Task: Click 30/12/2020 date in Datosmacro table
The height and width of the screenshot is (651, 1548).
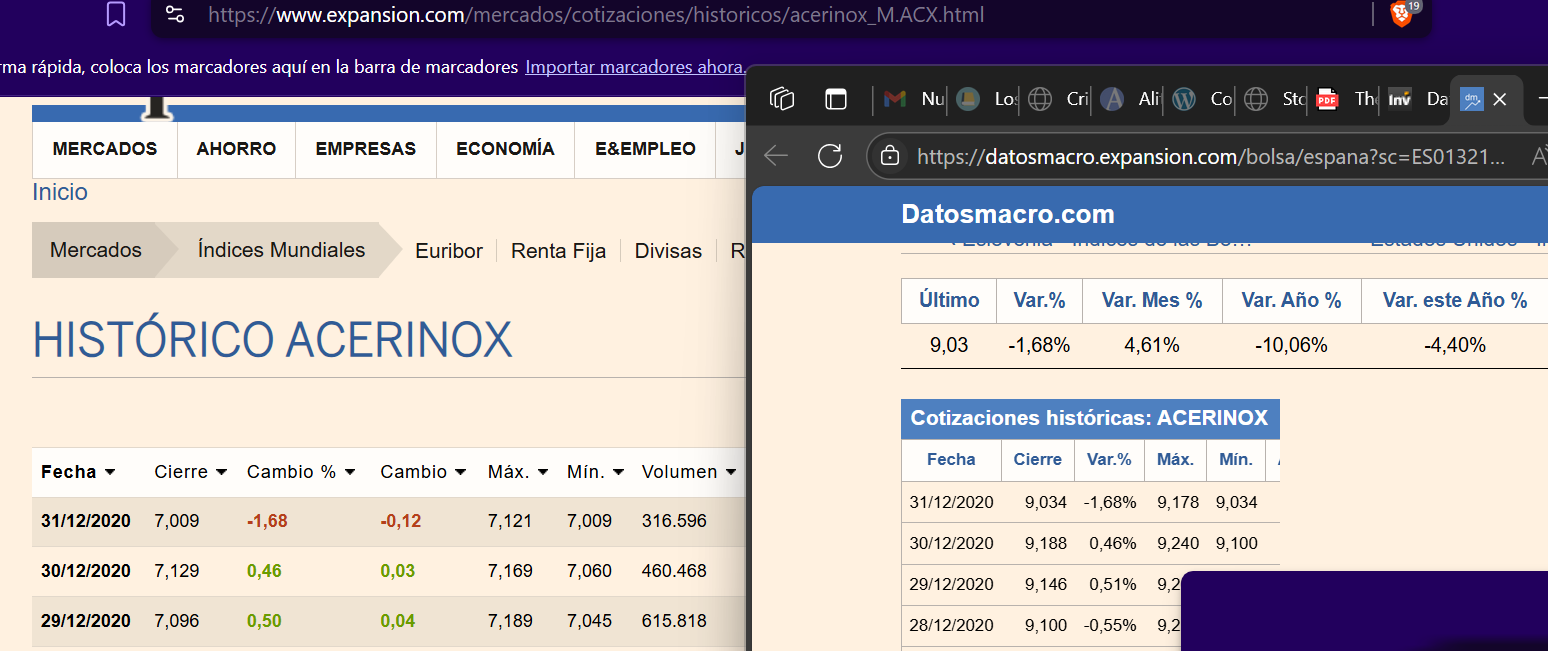Action: 952,543
